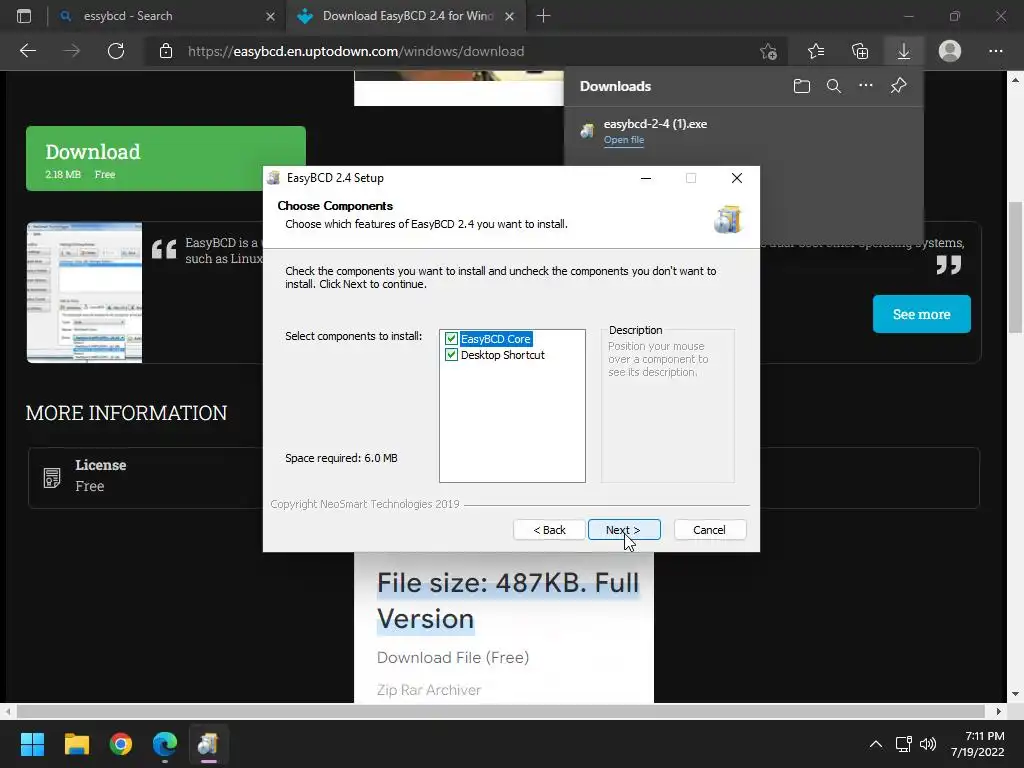1024x768 pixels.
Task: Select the EasyBCD installer taskbar icon
Action: (x=208, y=744)
